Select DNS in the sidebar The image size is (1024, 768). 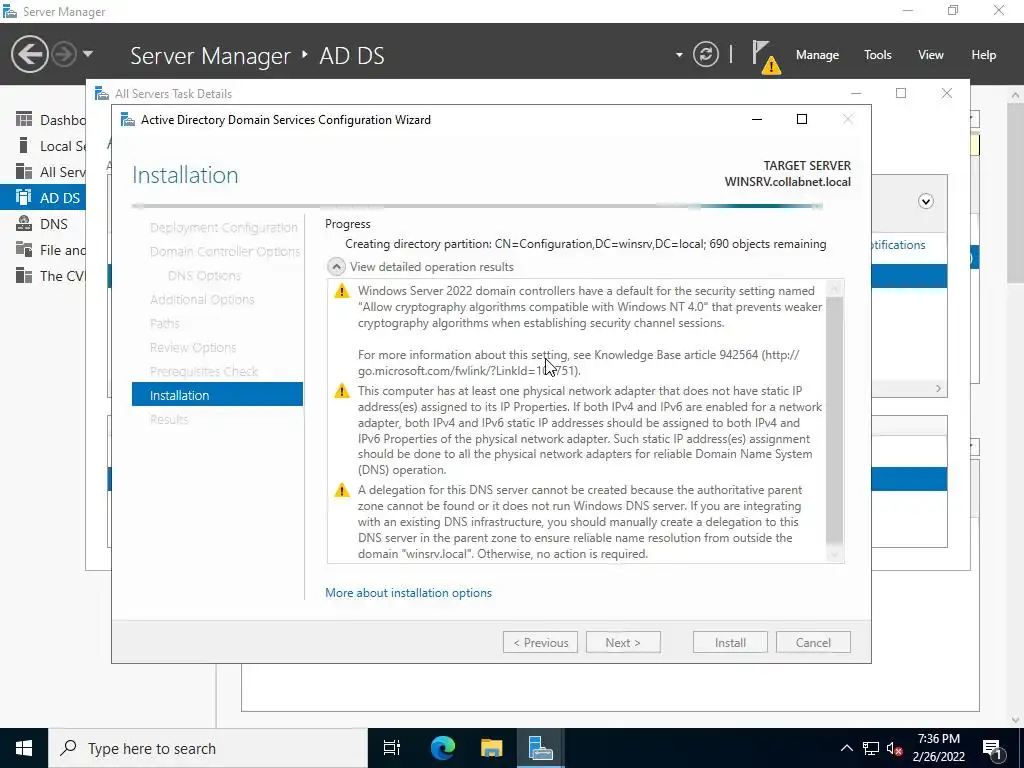(x=43, y=223)
